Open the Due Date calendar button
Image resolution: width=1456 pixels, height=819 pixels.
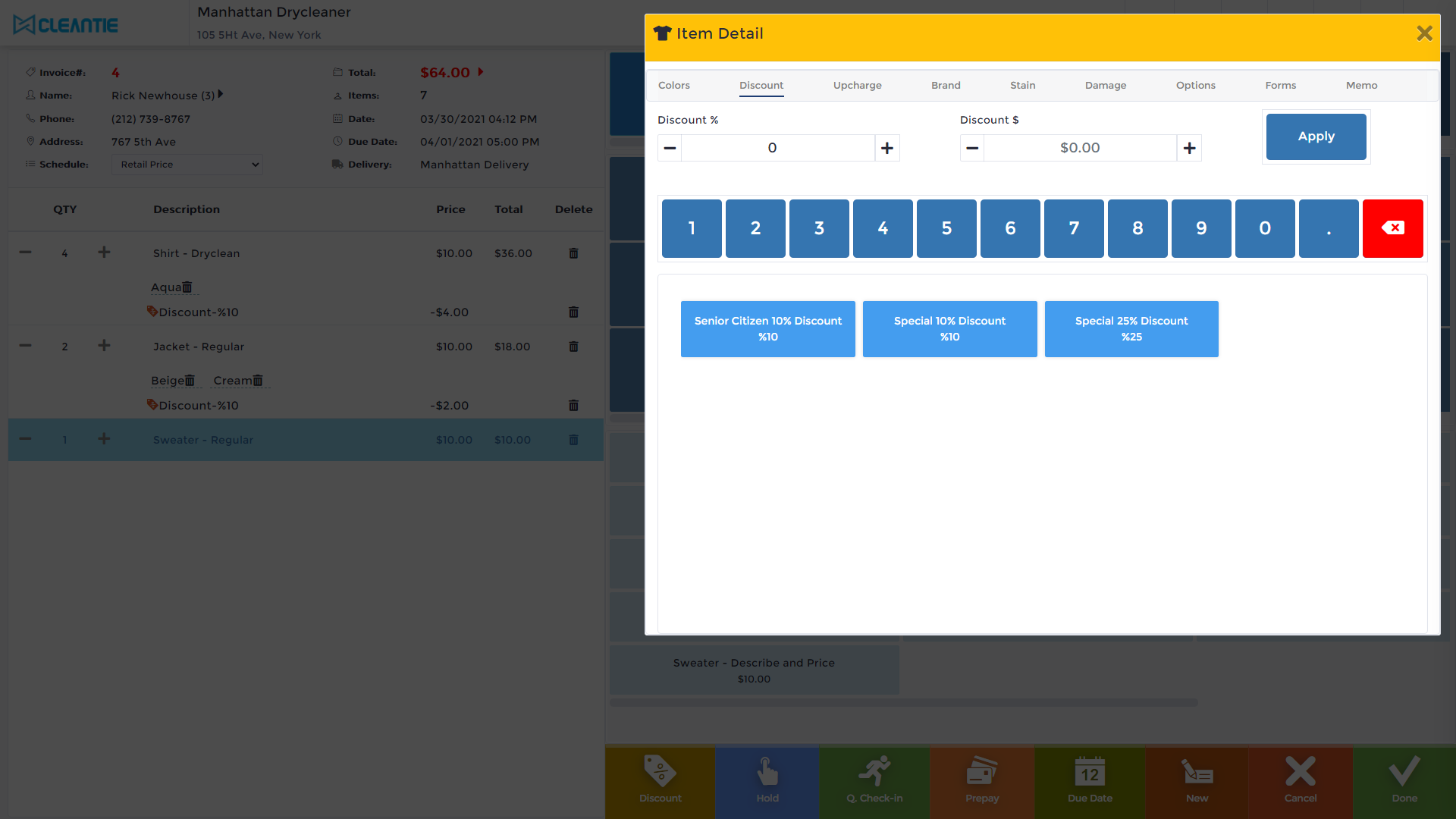tap(1090, 781)
